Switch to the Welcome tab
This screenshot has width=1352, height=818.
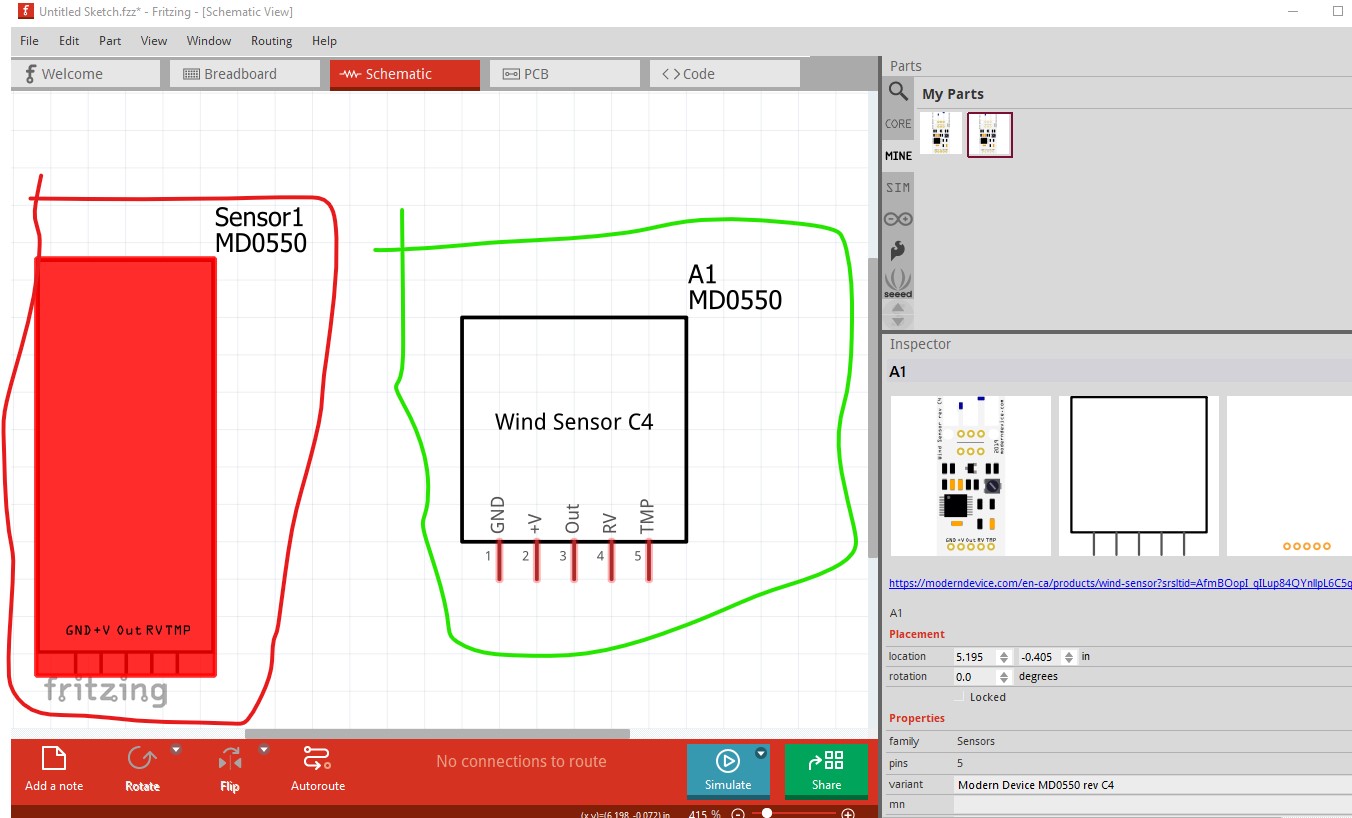pos(86,74)
